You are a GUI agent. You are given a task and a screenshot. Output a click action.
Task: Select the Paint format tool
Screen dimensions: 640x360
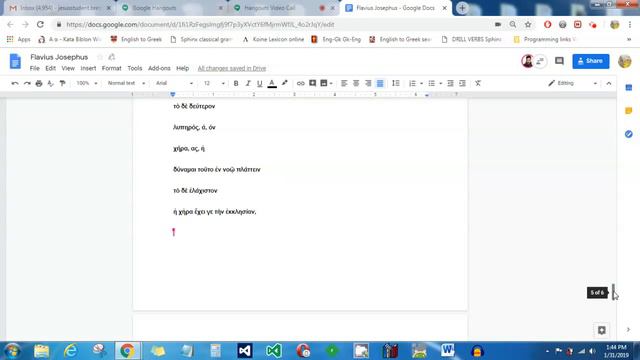pyautogui.click(x=62, y=83)
